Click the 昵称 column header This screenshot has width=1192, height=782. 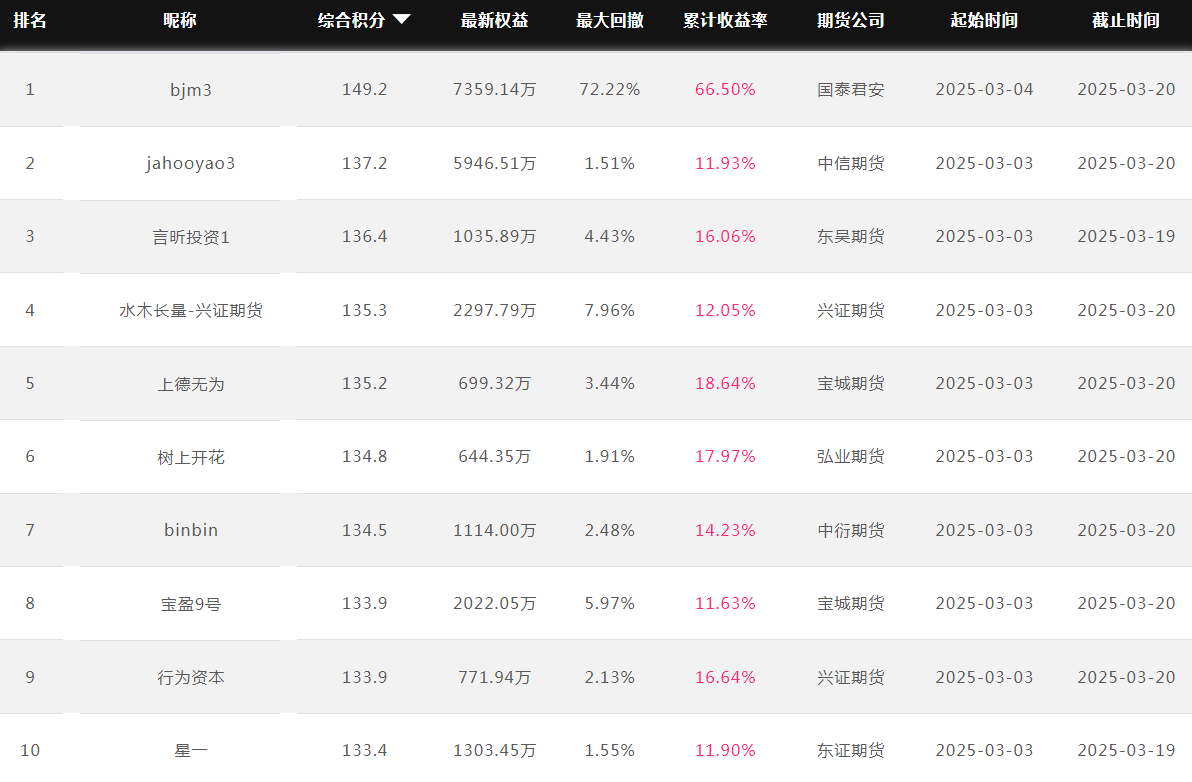click(179, 21)
